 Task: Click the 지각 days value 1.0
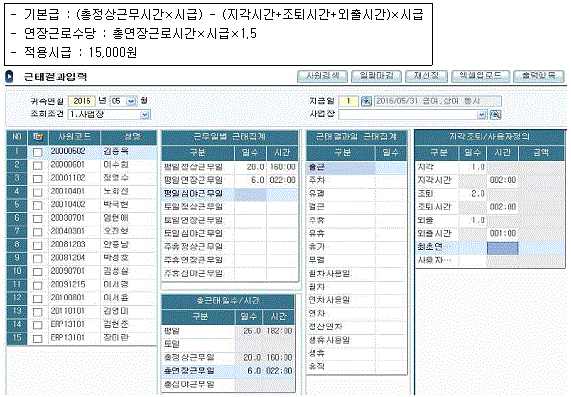pos(472,167)
